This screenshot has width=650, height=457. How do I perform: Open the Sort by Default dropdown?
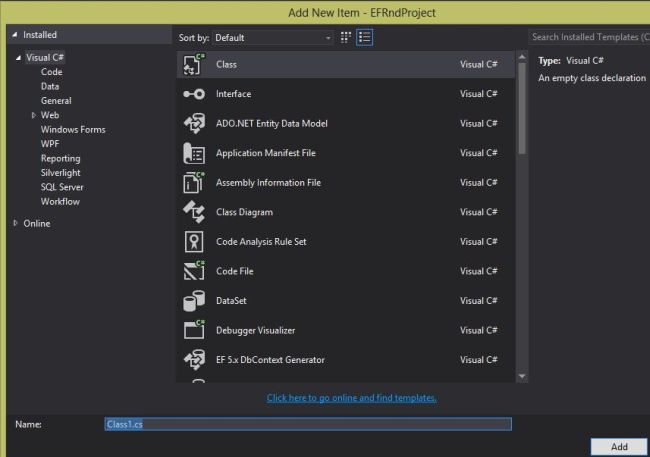pos(273,38)
